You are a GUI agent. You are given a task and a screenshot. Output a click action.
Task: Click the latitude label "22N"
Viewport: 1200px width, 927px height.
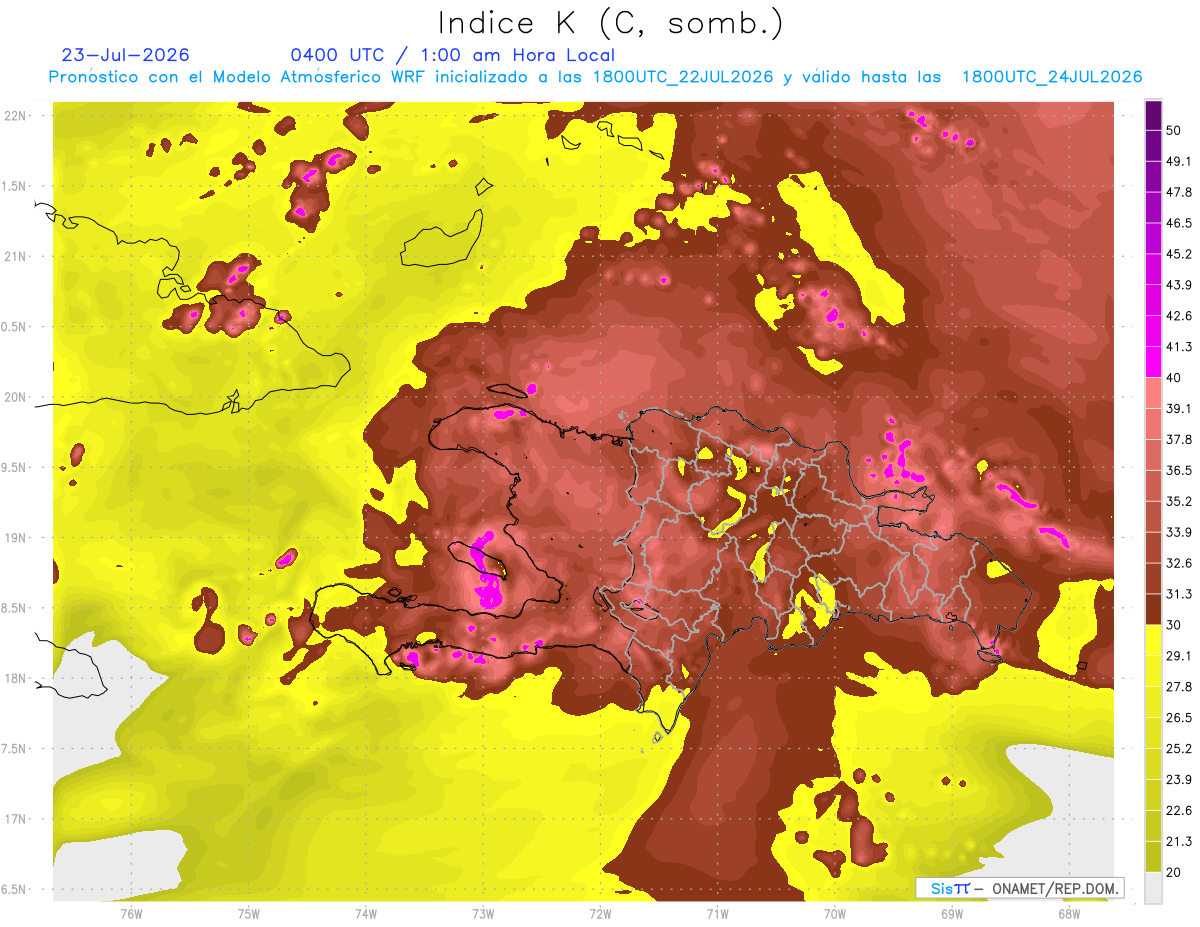15,116
